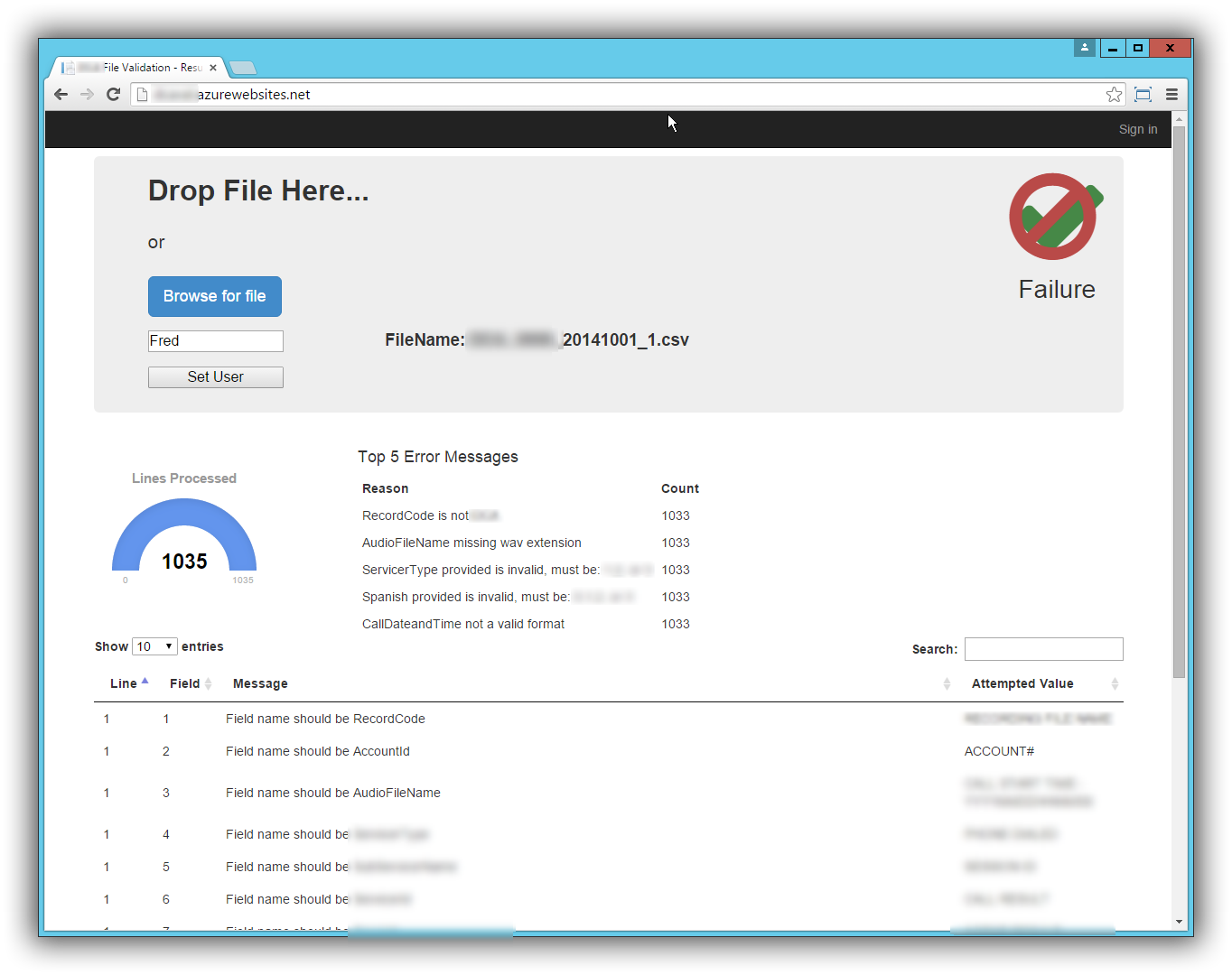The width and height of the screenshot is (1232, 975).
Task: Open the show entries dropdown
Action: [154, 646]
